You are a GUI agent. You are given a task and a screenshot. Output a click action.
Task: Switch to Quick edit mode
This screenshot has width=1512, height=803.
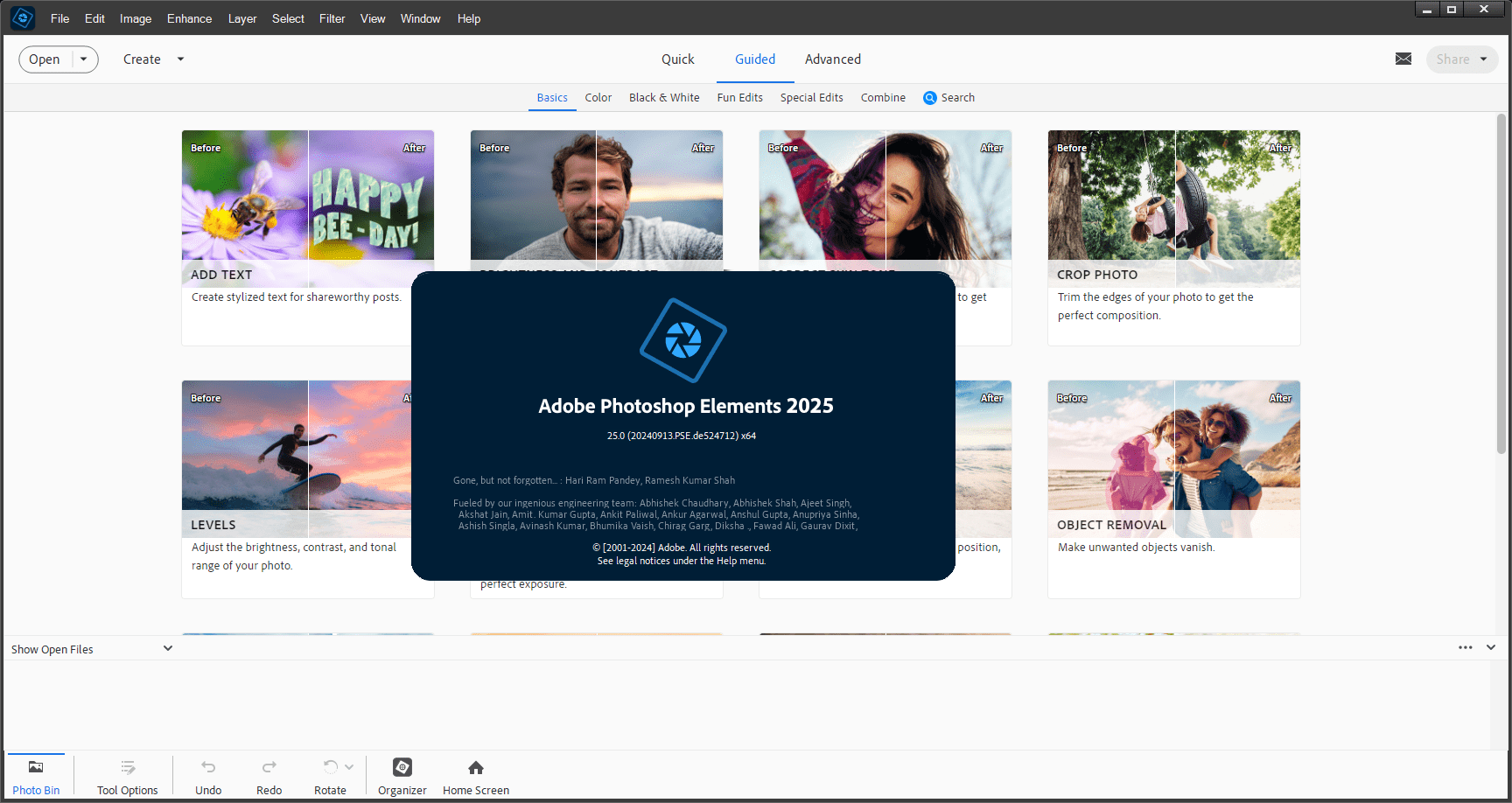(678, 59)
